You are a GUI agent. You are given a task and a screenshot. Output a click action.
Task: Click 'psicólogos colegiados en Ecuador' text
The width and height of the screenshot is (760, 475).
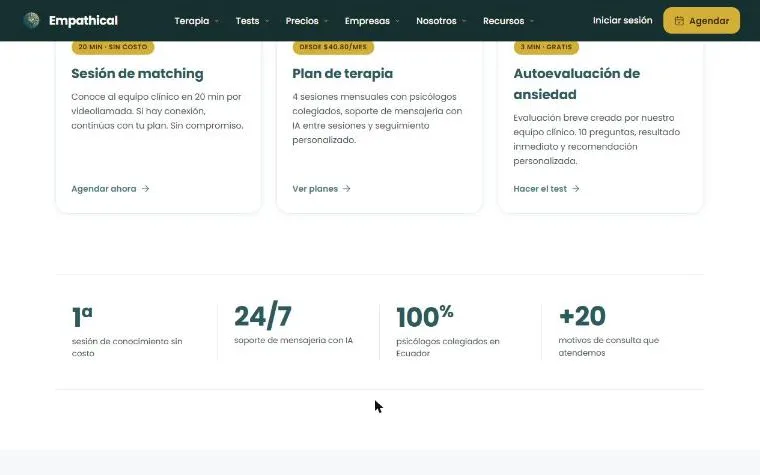pyautogui.click(x=448, y=347)
